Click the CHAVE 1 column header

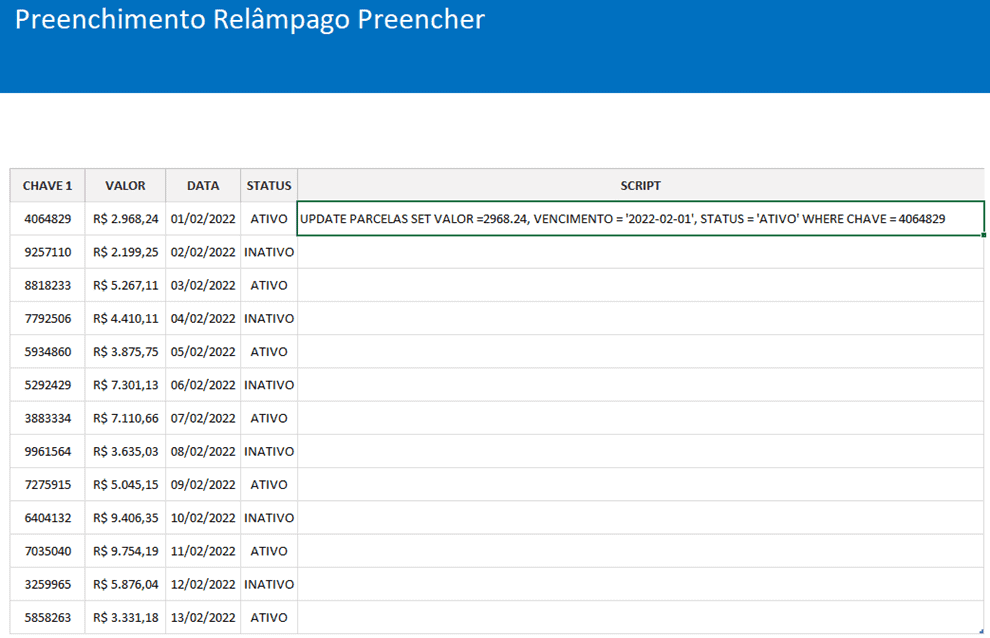click(x=48, y=185)
